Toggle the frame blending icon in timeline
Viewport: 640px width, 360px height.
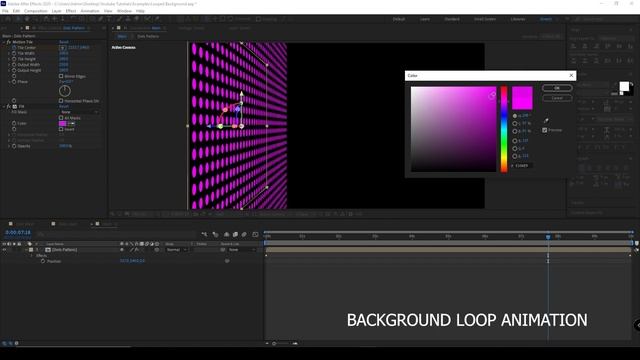[236, 234]
